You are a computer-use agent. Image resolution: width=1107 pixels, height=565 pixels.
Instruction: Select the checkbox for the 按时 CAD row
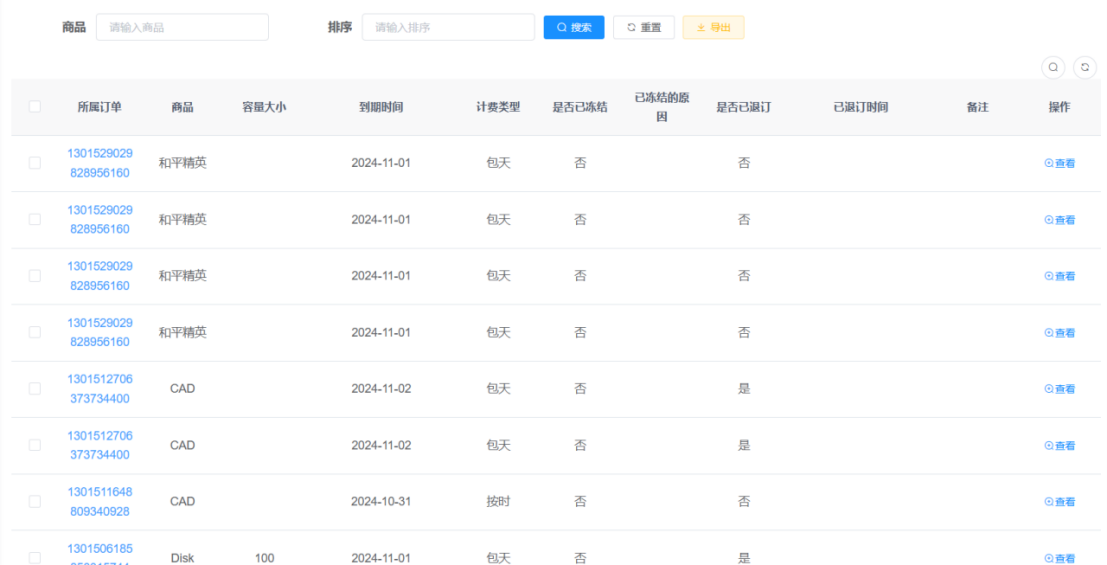(x=35, y=501)
